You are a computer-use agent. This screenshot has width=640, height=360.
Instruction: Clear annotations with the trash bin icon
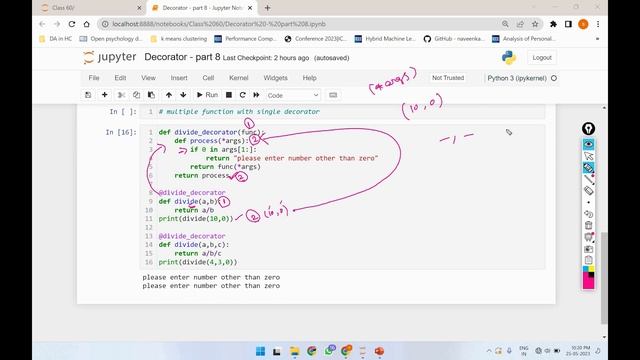(588, 225)
